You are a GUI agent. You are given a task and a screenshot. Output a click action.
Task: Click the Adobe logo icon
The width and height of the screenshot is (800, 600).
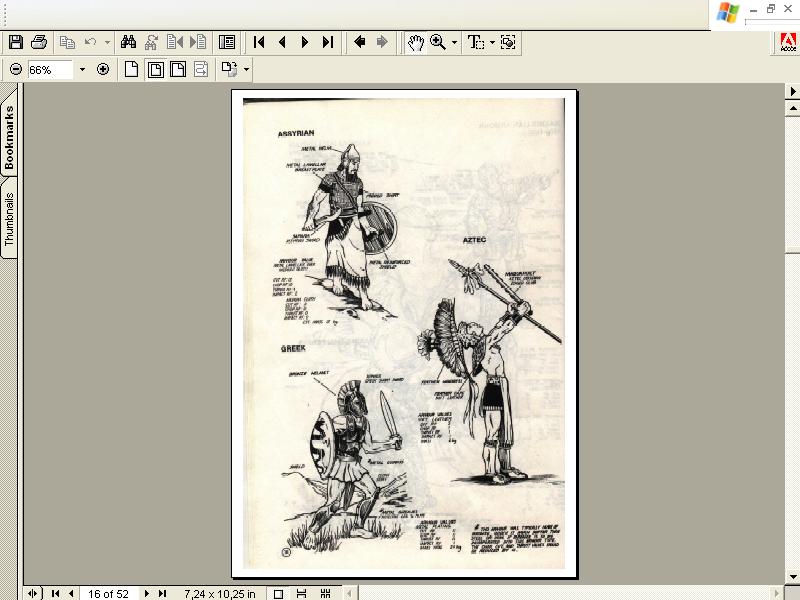tap(788, 42)
